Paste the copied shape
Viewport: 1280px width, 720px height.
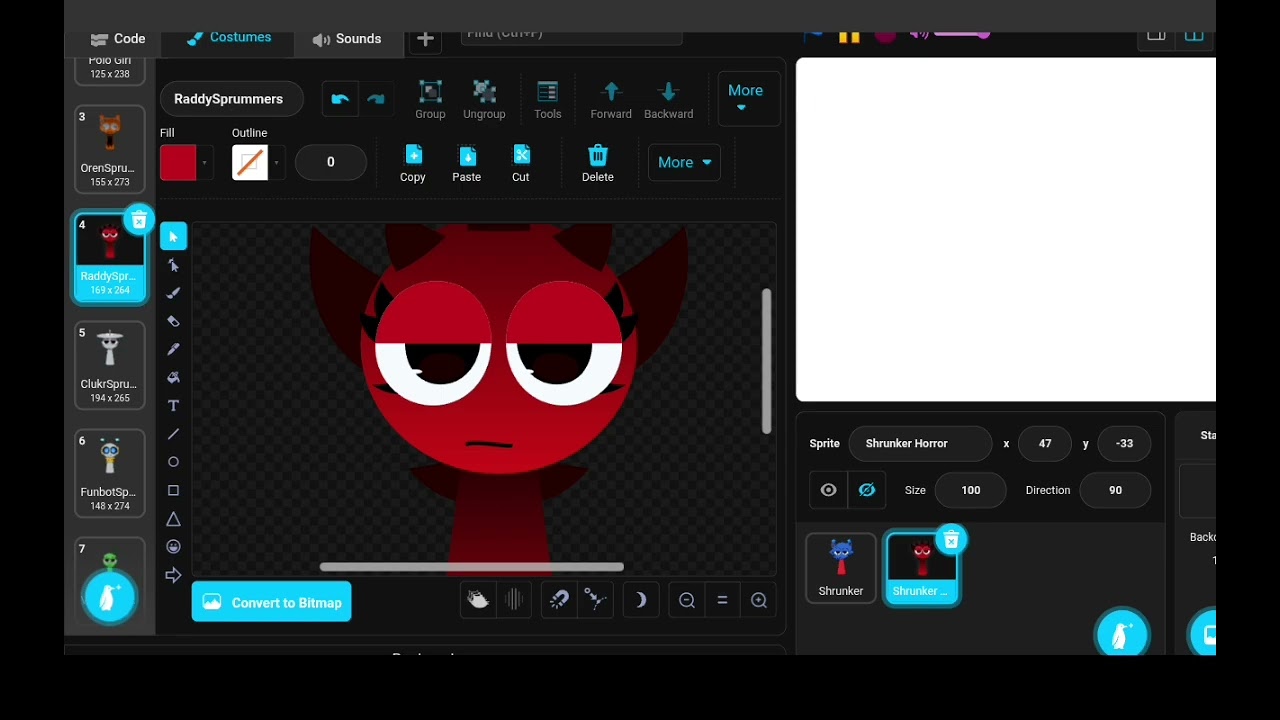(x=466, y=163)
